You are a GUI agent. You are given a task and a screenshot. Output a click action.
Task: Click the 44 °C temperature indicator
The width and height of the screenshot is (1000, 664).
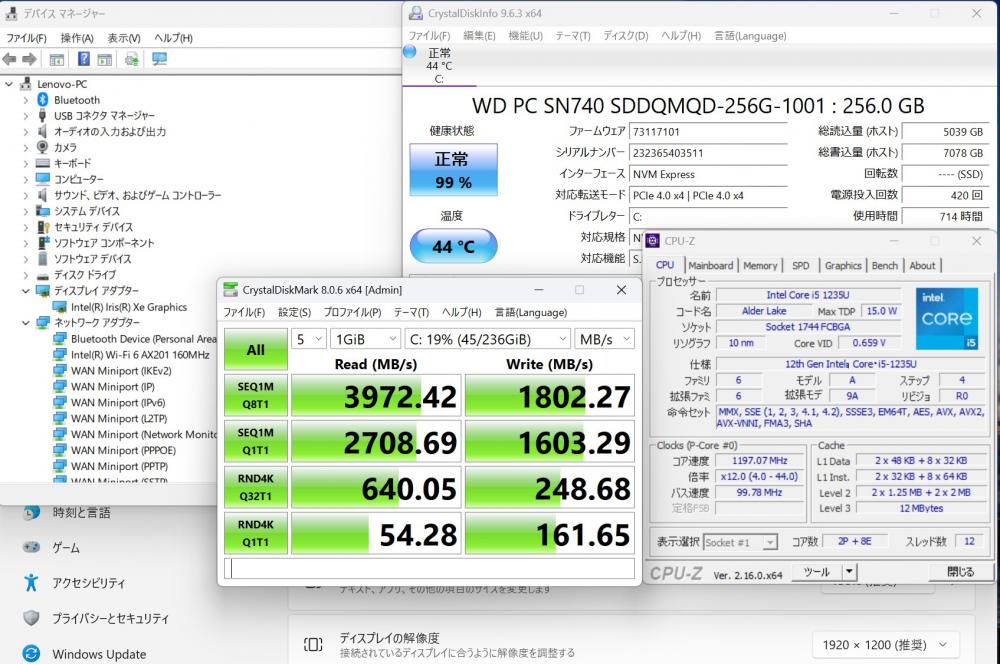point(453,246)
